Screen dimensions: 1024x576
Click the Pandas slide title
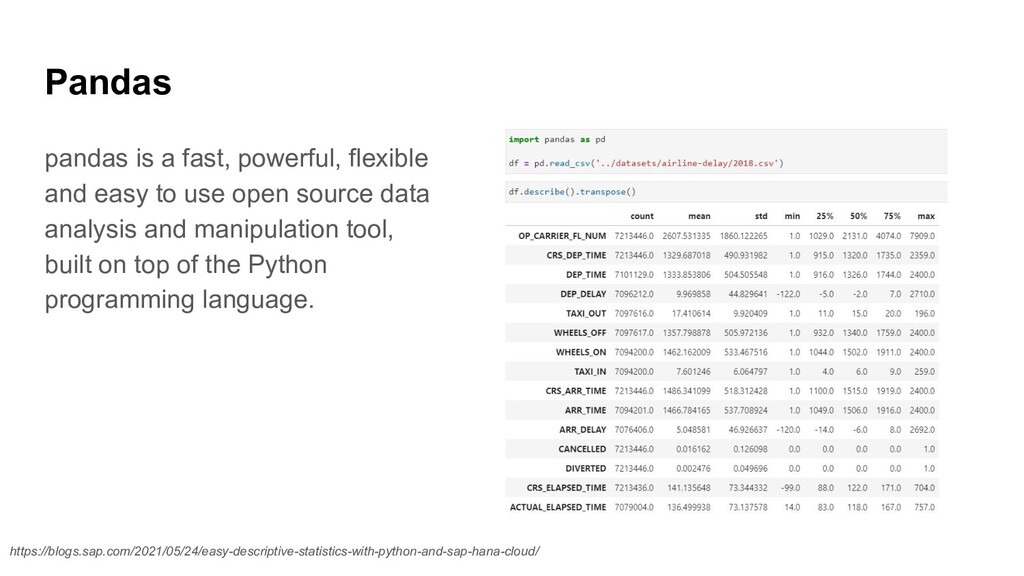click(108, 83)
